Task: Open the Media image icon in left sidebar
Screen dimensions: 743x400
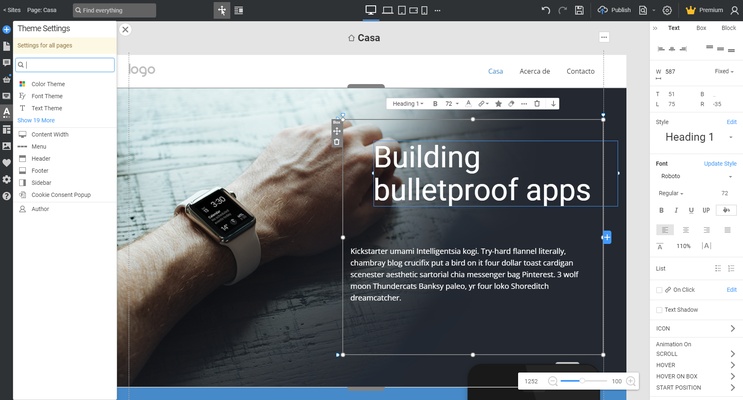Action: (6, 146)
